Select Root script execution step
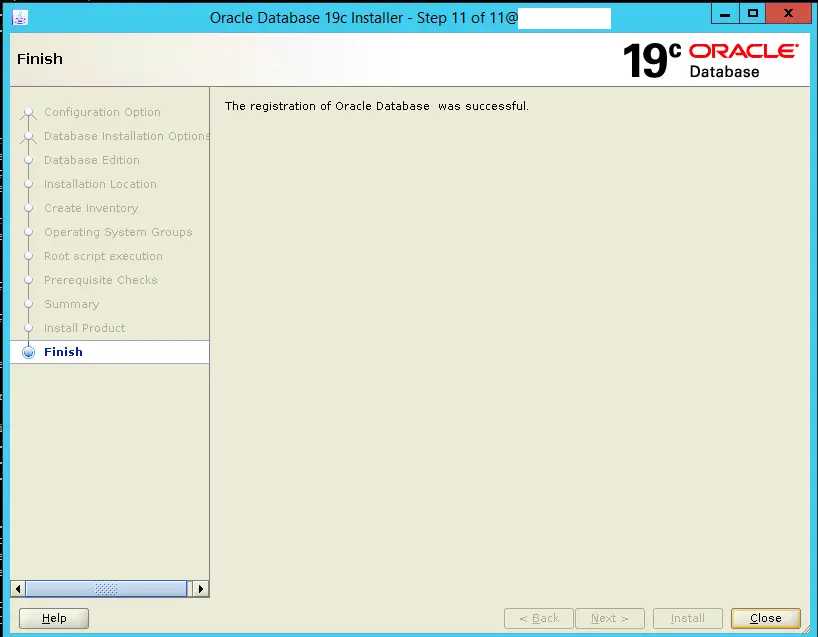Screen dimensions: 818x637 point(103,256)
